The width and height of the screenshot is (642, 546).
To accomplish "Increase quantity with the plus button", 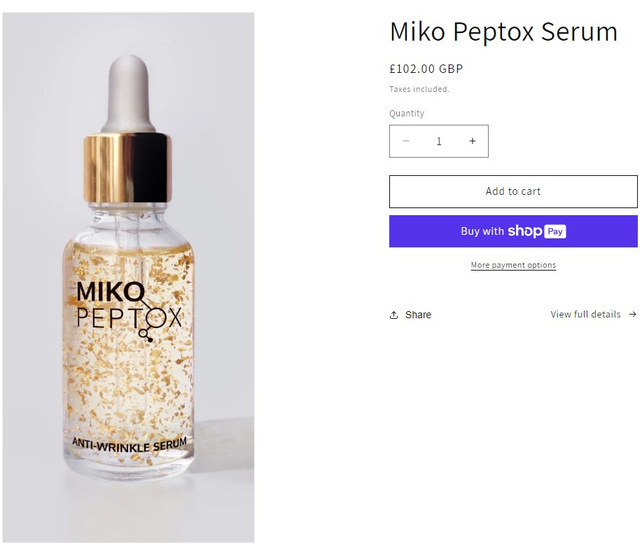I will [472, 141].
